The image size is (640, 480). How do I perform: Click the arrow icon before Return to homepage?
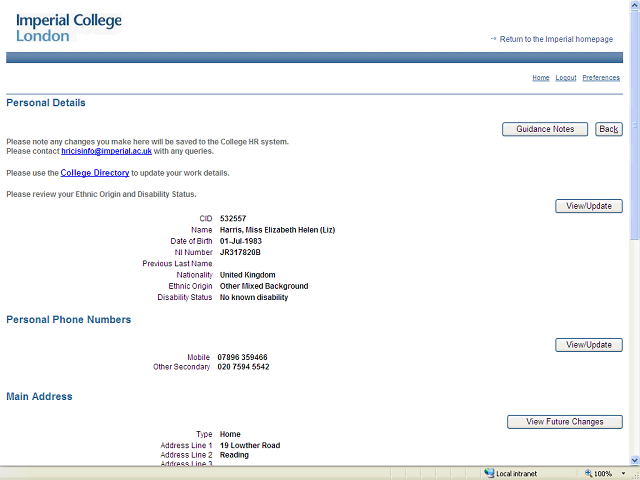(x=493, y=39)
